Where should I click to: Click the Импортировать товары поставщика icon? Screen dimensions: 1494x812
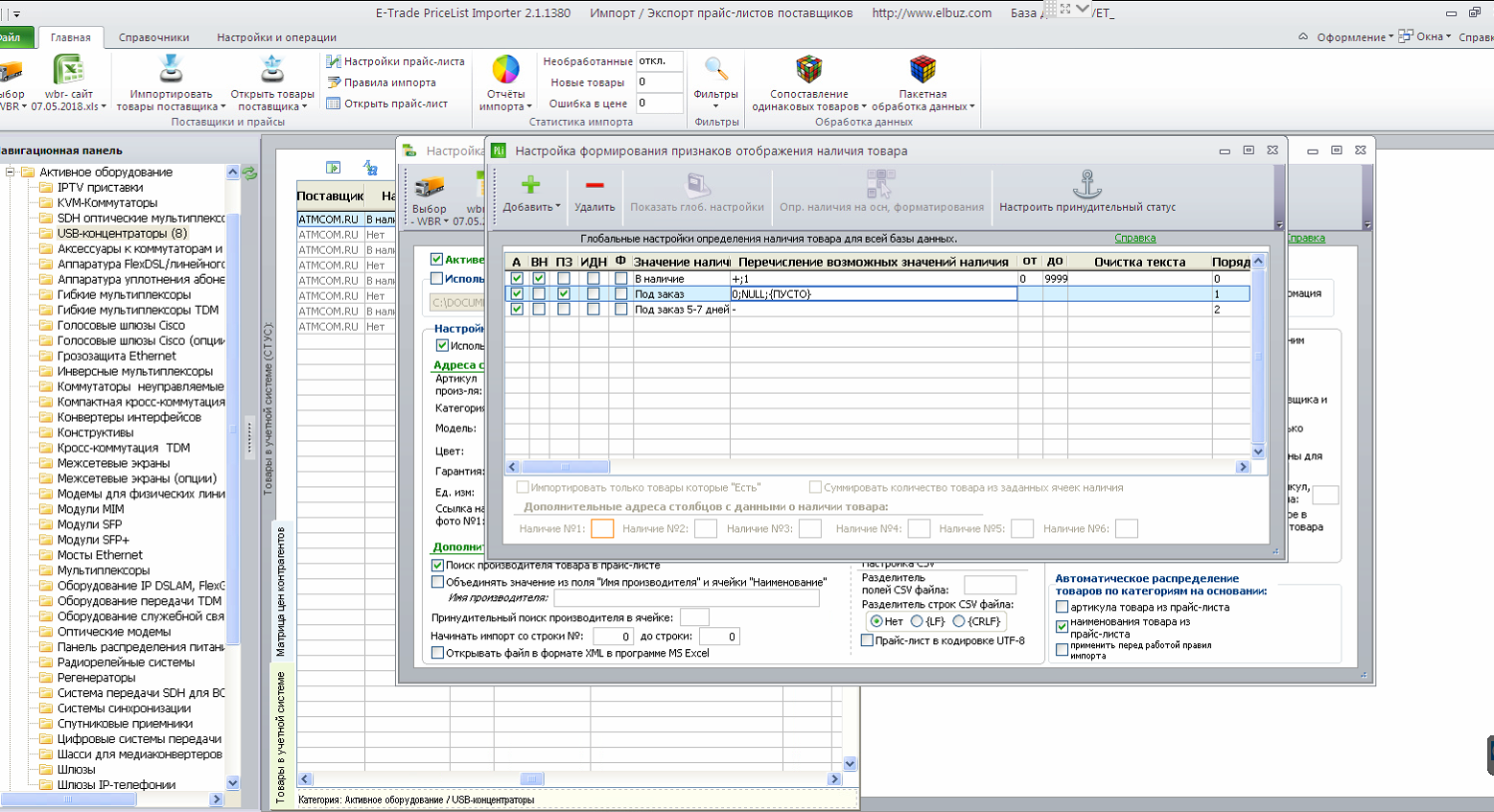click(171, 69)
